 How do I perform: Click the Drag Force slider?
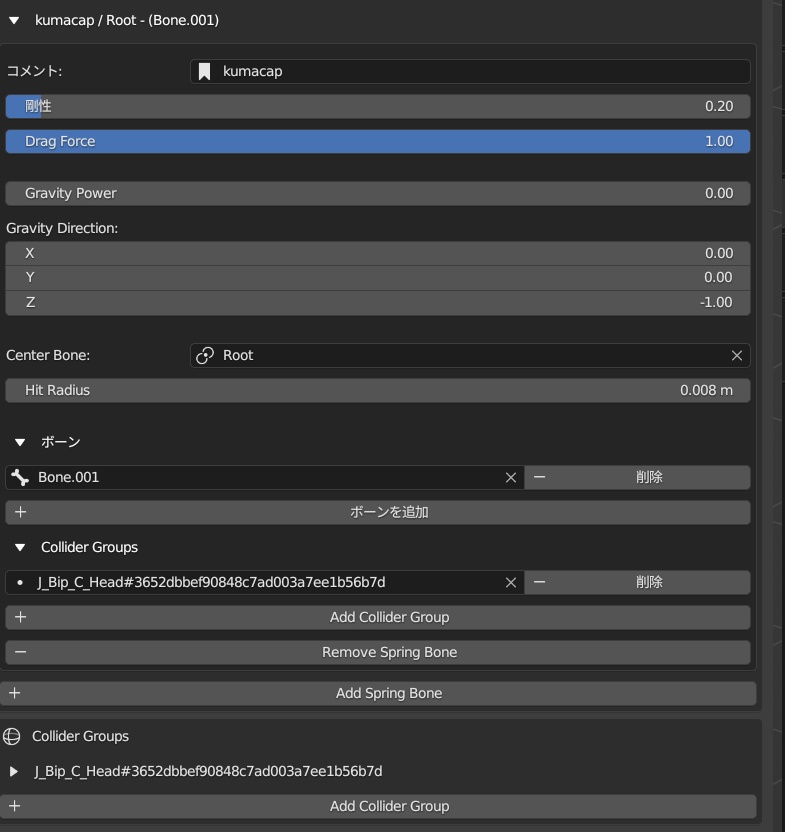tap(378, 141)
